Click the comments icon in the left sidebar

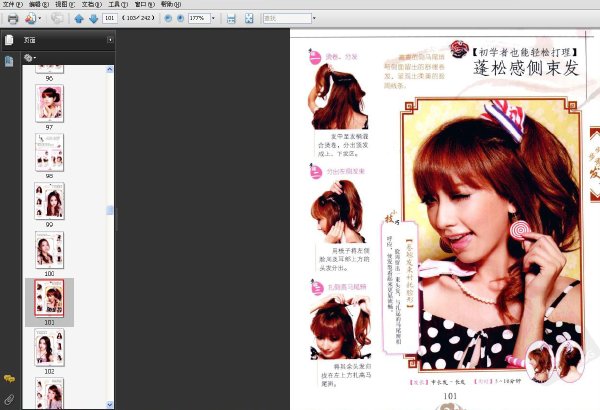[x=9, y=379]
